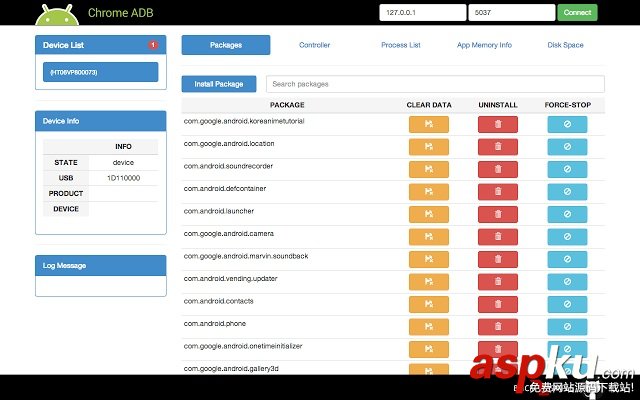Force-stop com.android.phone
640x400 pixels.
[567, 327]
